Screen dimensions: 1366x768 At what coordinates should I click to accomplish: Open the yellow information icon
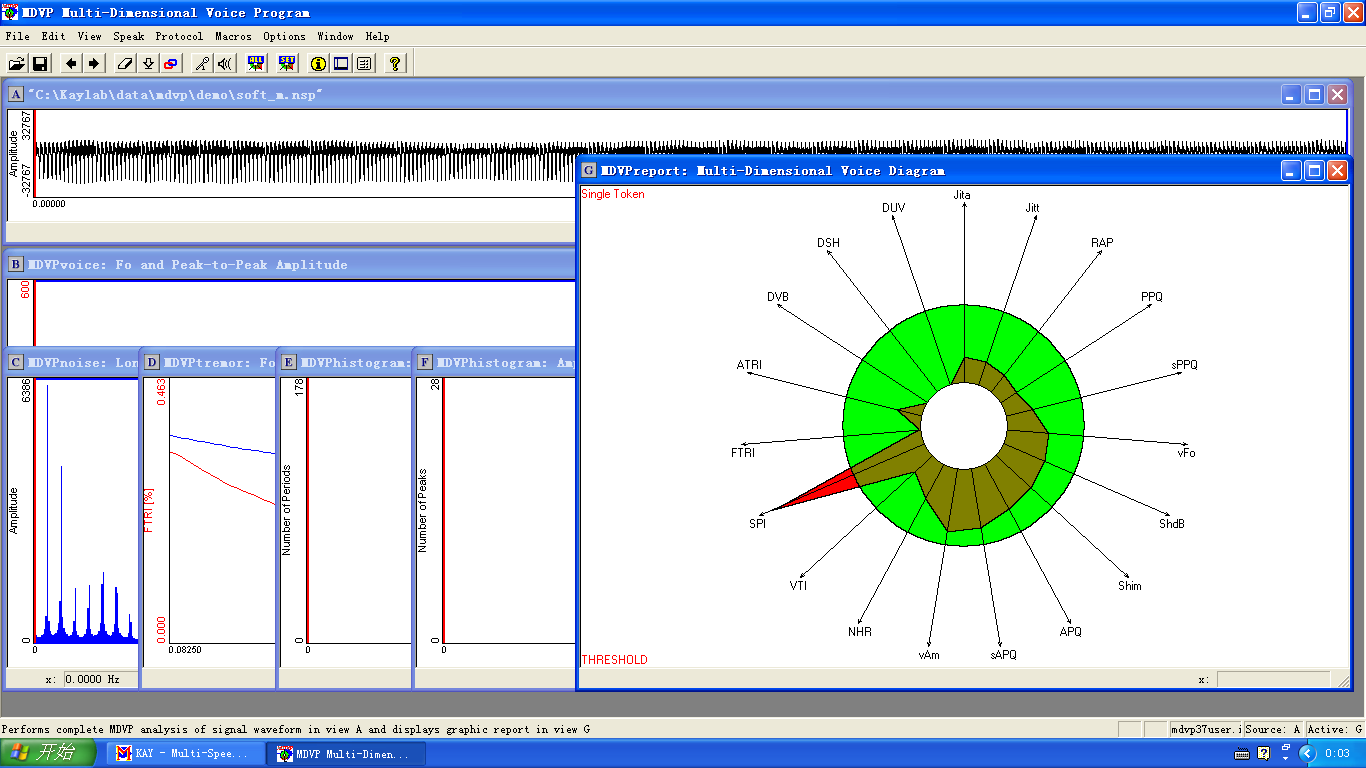[318, 64]
